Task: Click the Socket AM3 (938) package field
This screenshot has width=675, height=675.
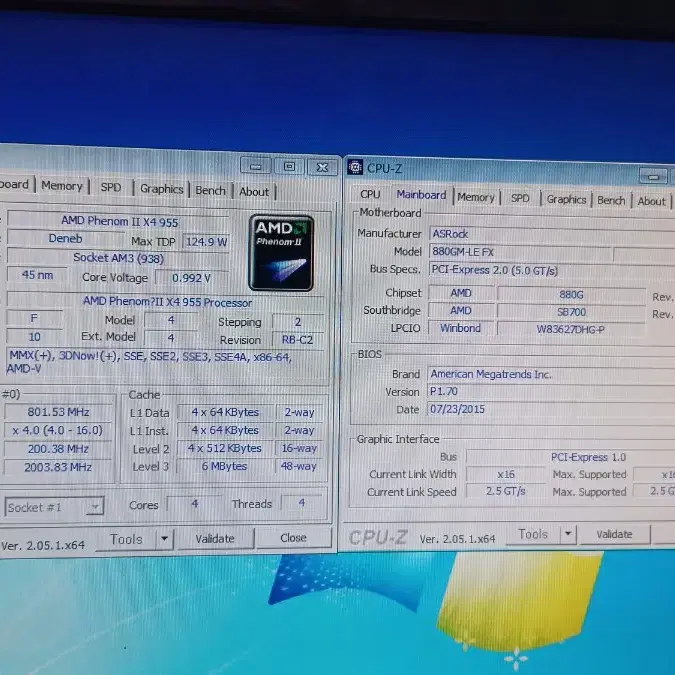Action: [118, 258]
